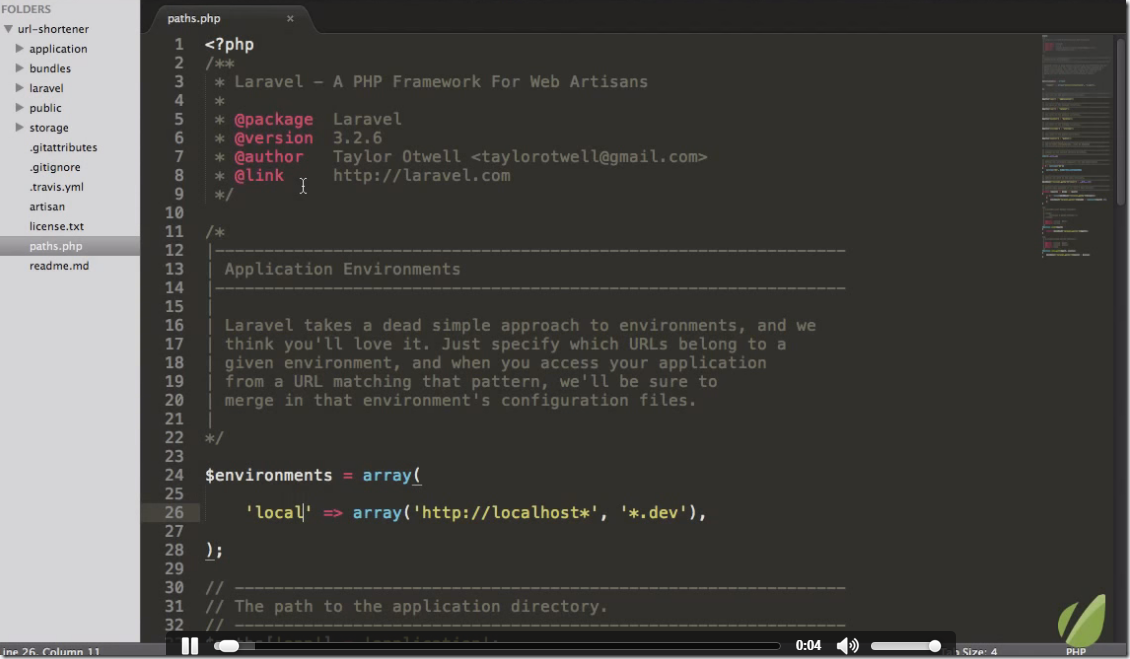Click 'Application Environments' comment heading
This screenshot has height=659, width=1130.
342,269
